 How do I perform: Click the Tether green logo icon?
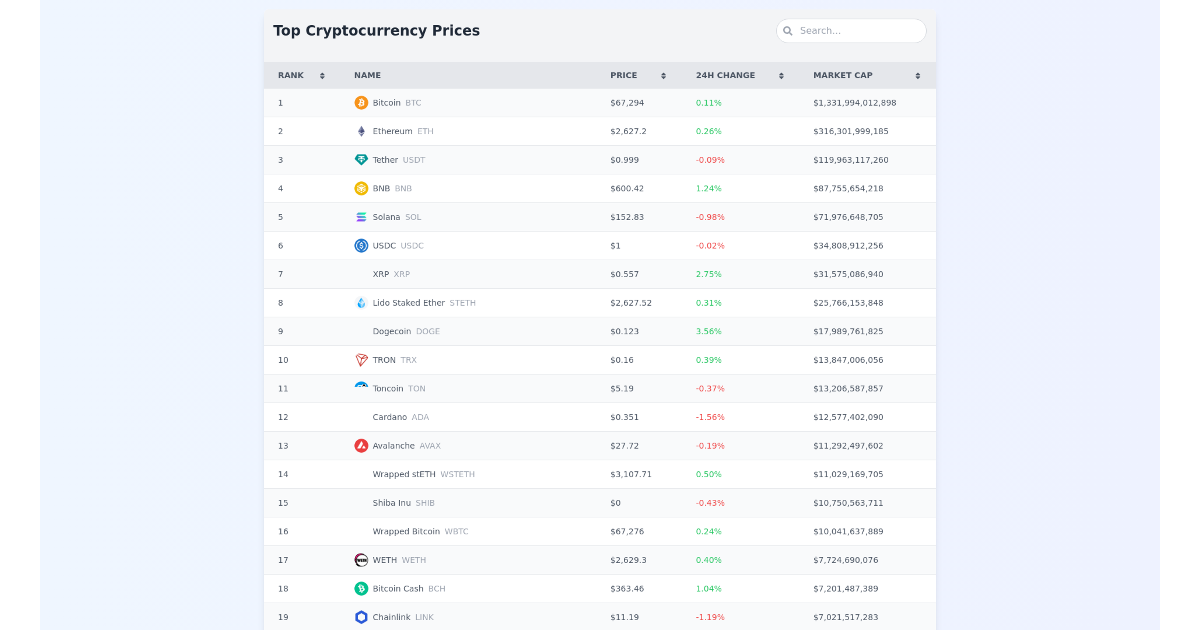pos(361,160)
